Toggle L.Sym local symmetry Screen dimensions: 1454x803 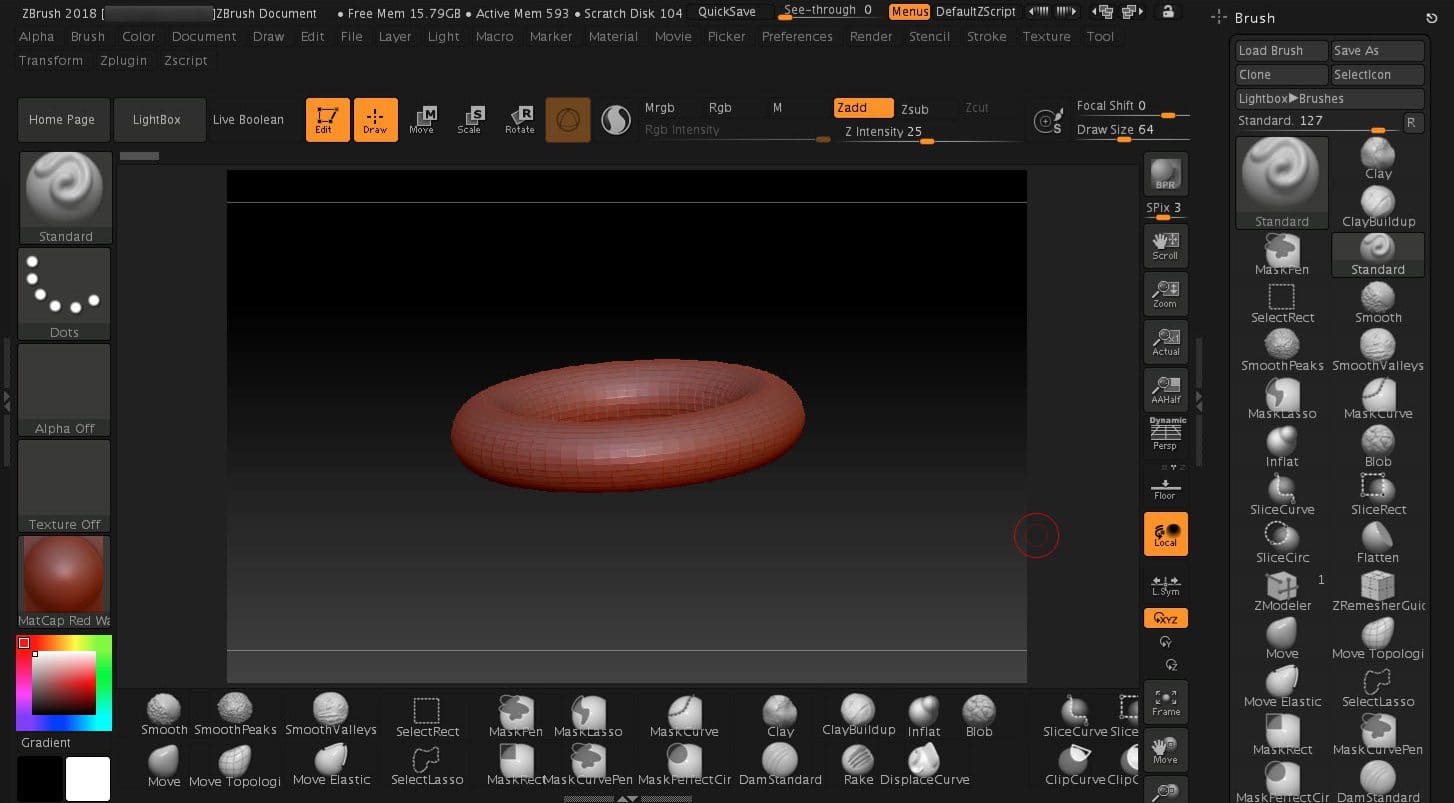(x=1165, y=585)
